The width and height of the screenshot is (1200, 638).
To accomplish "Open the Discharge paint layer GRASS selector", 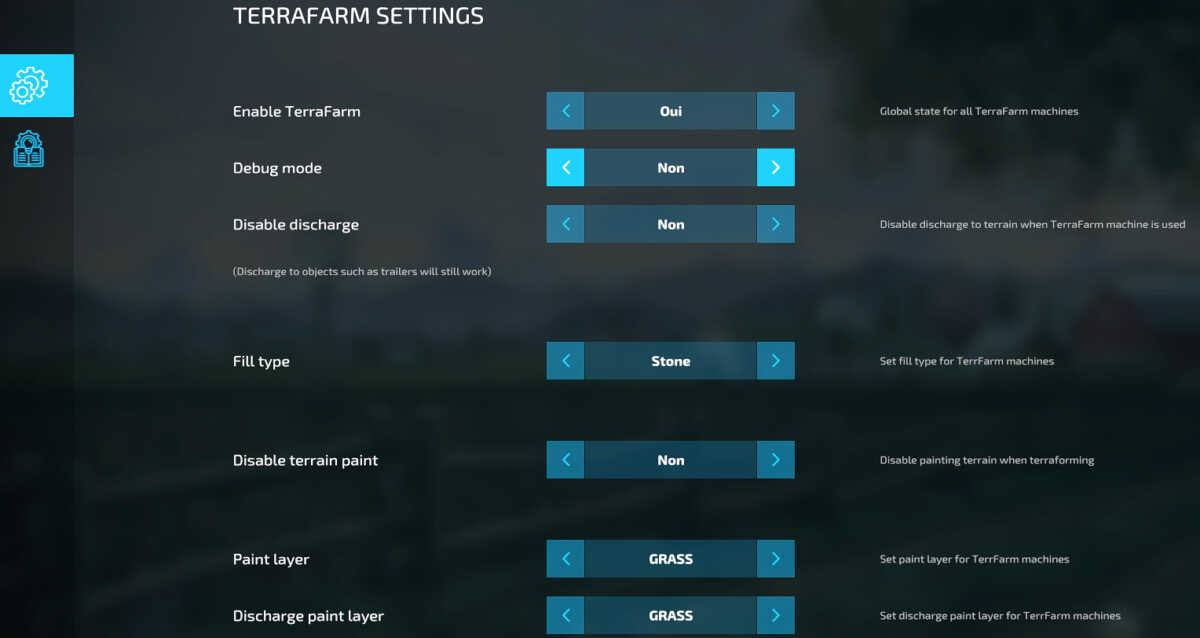I will (x=670, y=616).
